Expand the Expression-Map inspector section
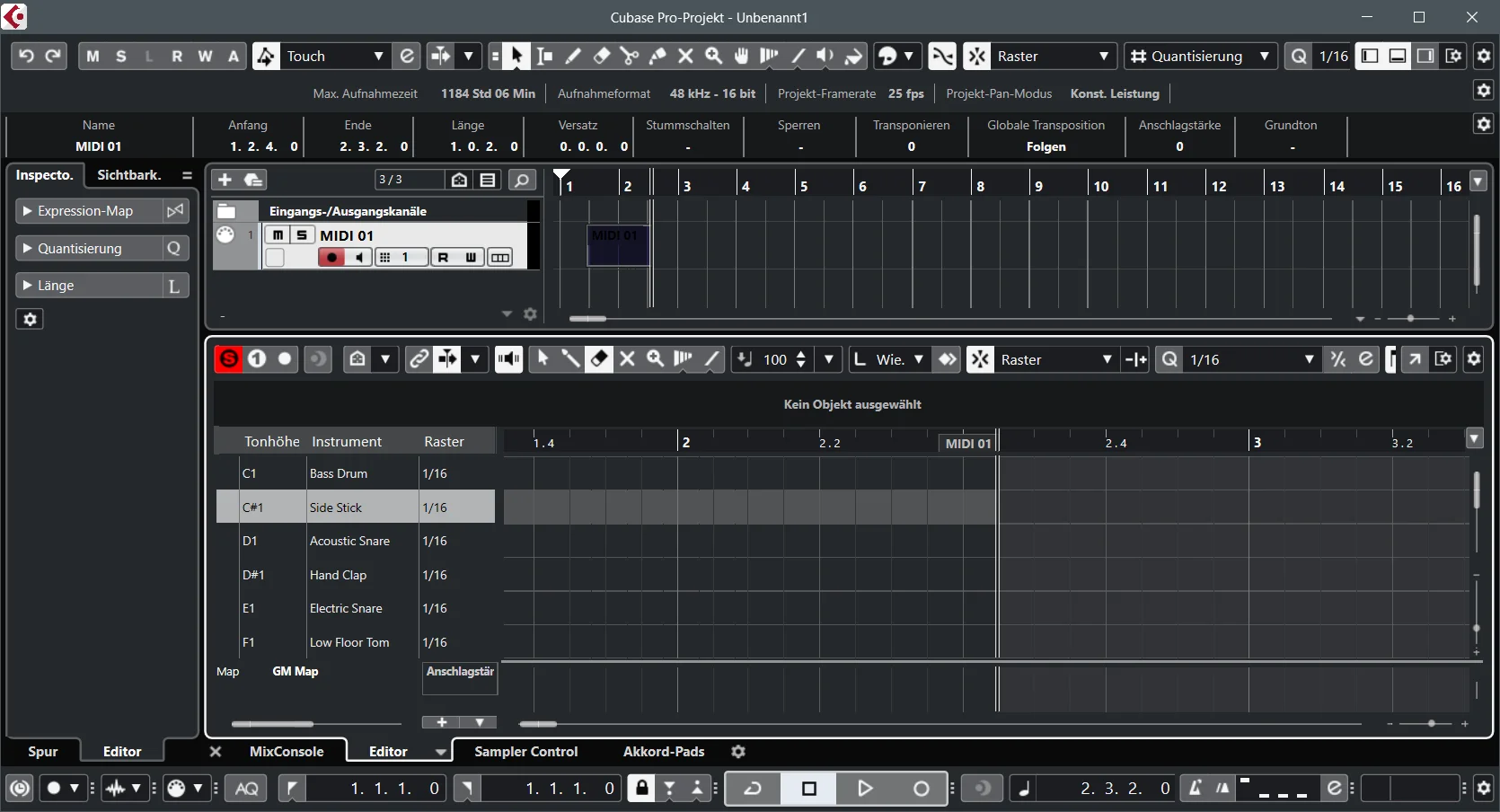This screenshot has height=812, width=1500. tap(28, 211)
